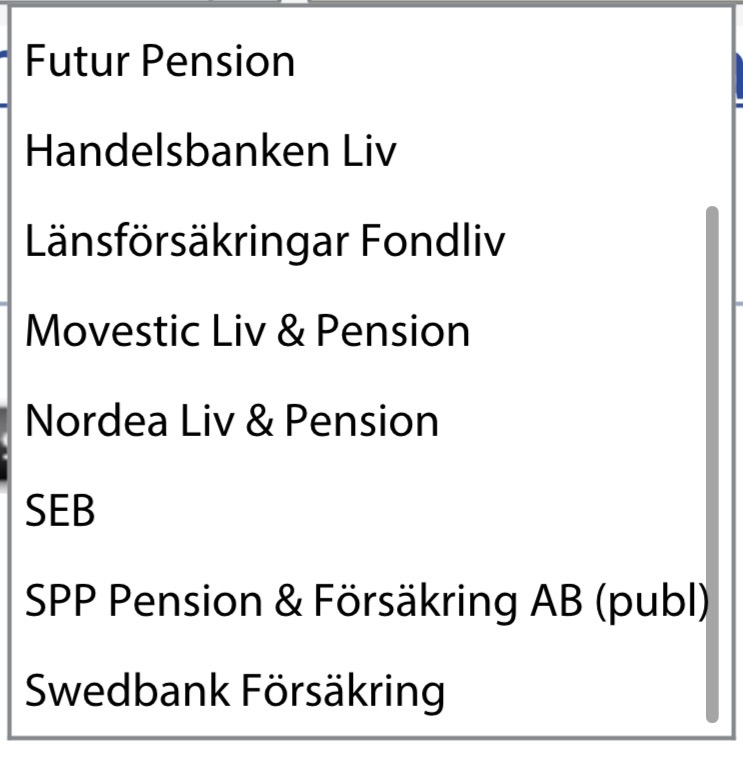
Task: Click the Movestic Liv & Pension entry
Action: pos(247,331)
